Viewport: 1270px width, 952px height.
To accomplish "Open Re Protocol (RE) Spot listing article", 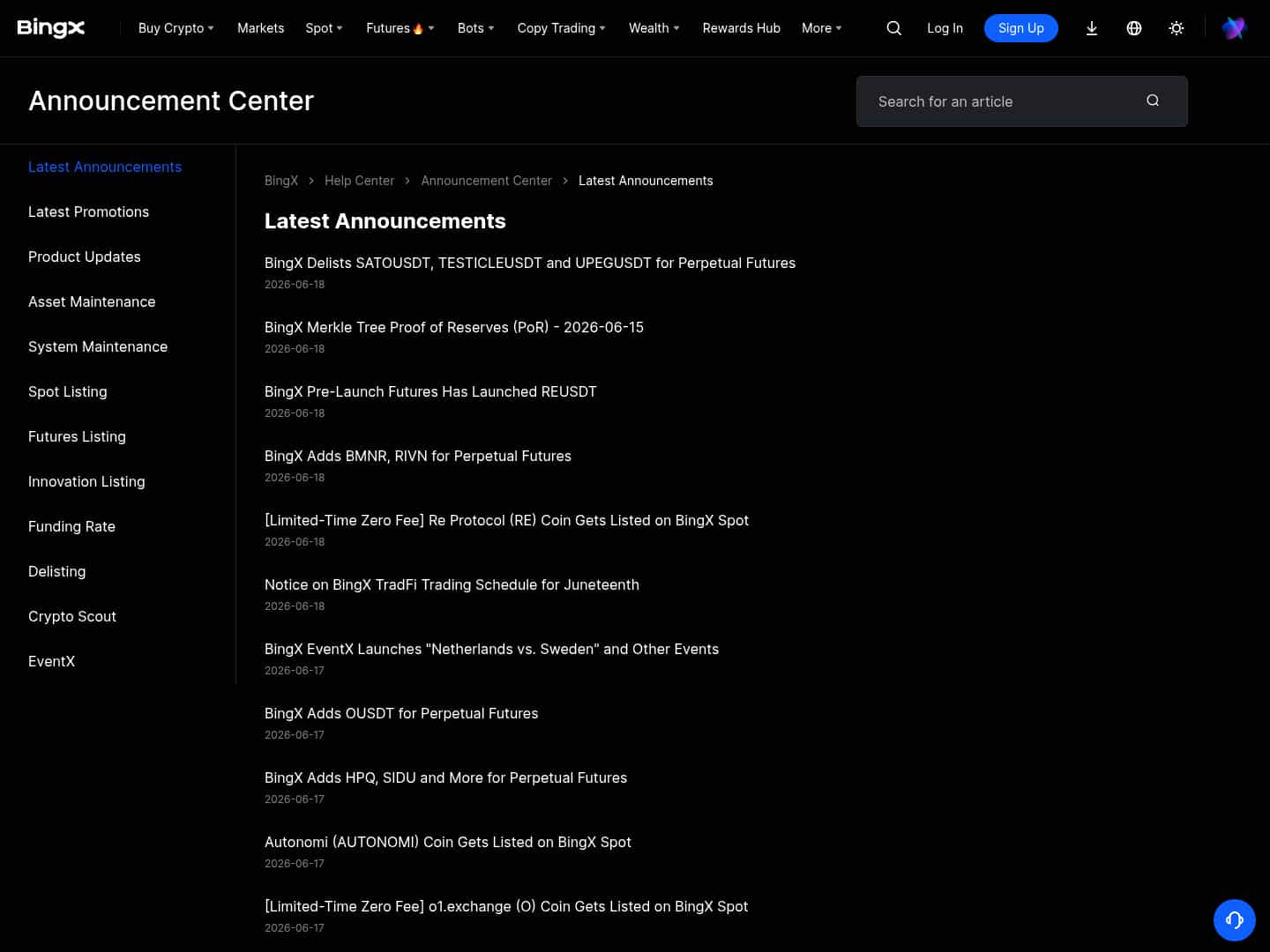I will point(506,520).
